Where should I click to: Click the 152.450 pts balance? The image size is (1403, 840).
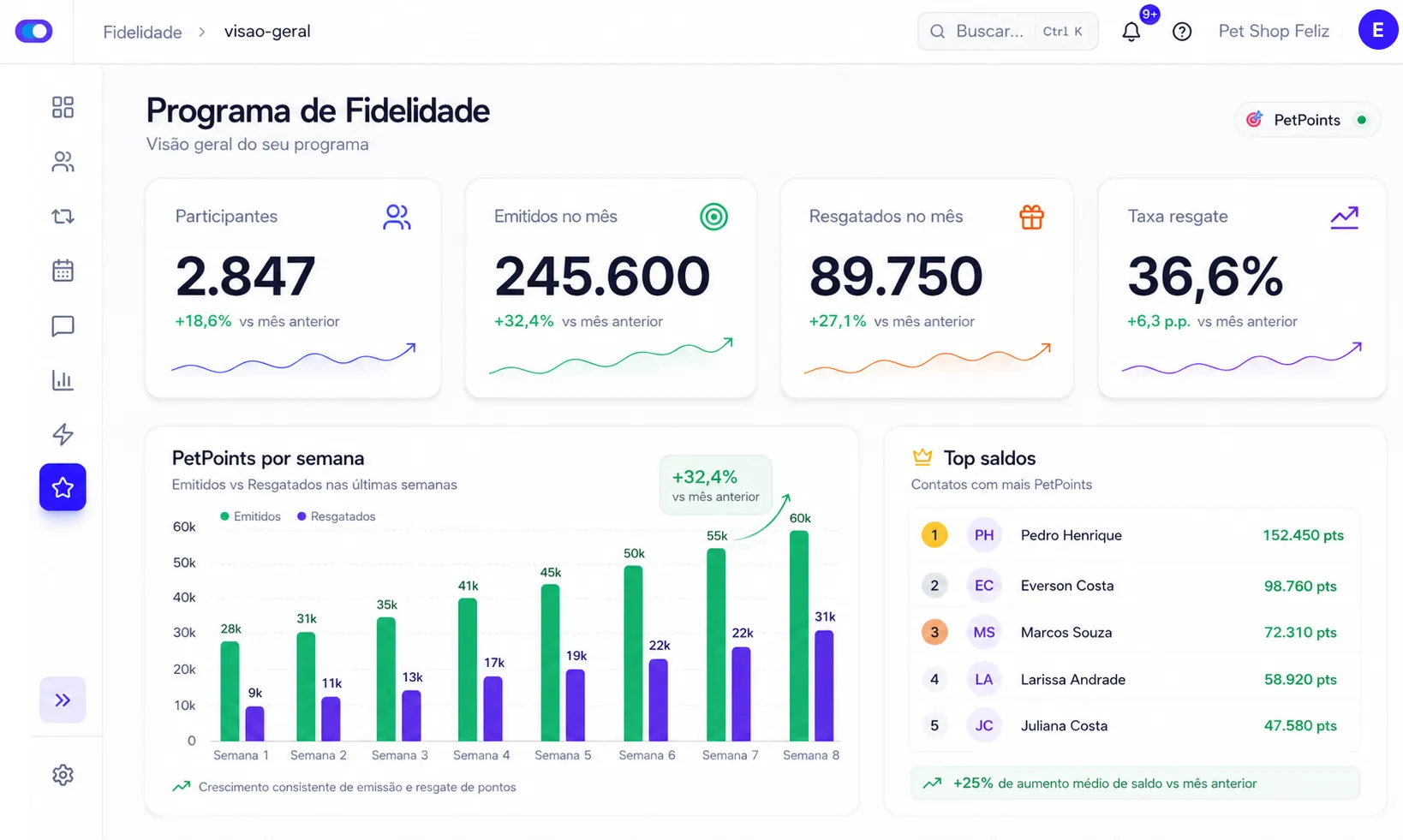pyautogui.click(x=1303, y=535)
